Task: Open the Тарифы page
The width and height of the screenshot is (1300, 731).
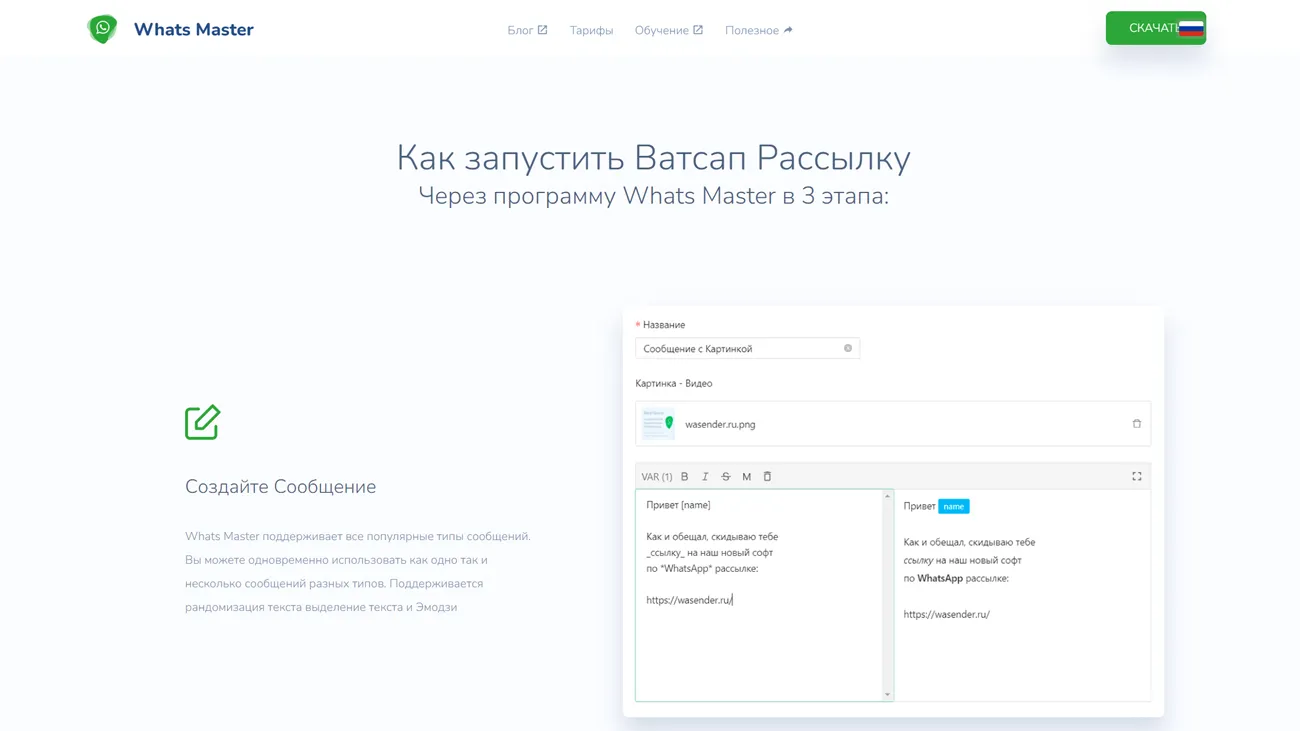Action: tap(591, 30)
